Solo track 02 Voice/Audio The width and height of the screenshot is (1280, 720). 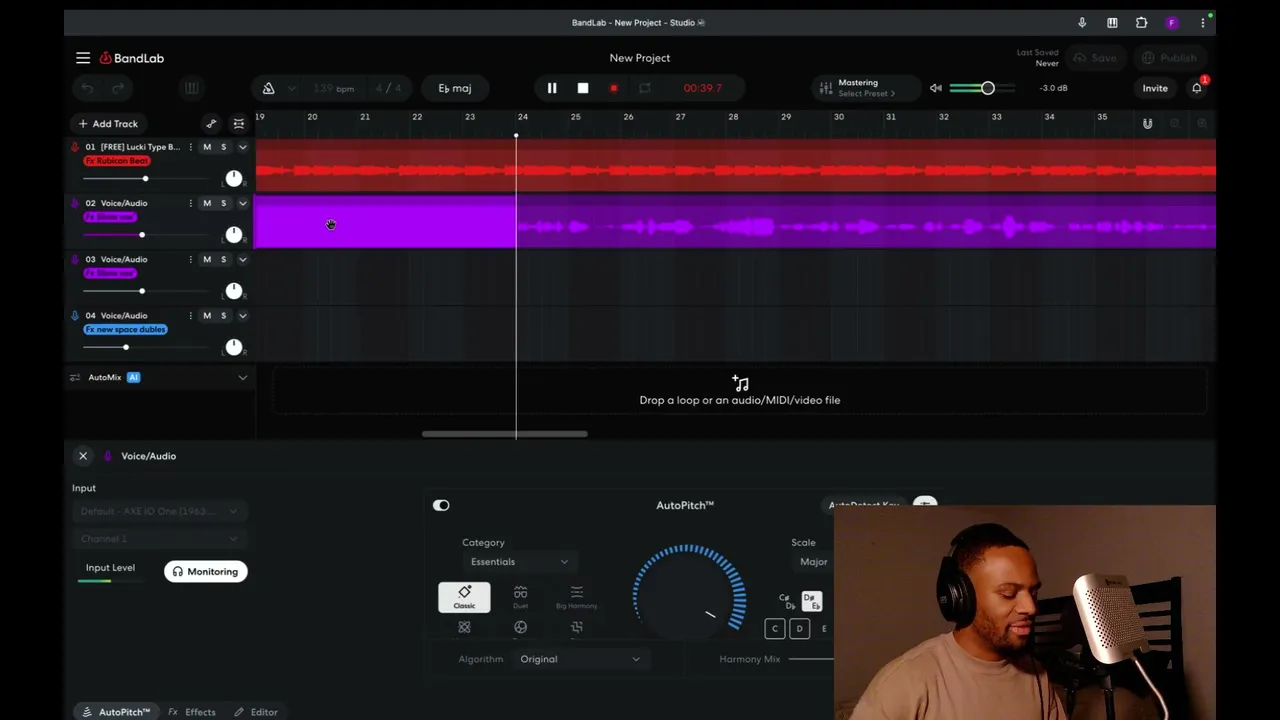tap(224, 203)
